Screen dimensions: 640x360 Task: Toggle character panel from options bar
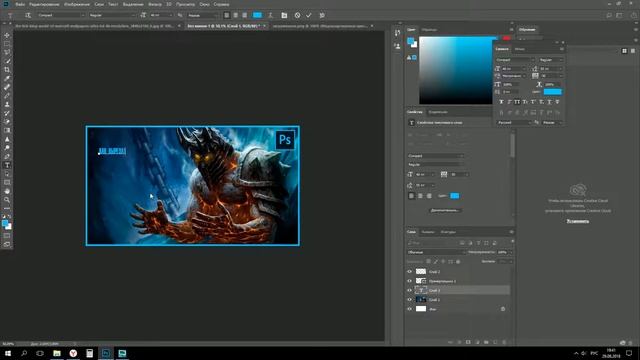click(x=284, y=15)
